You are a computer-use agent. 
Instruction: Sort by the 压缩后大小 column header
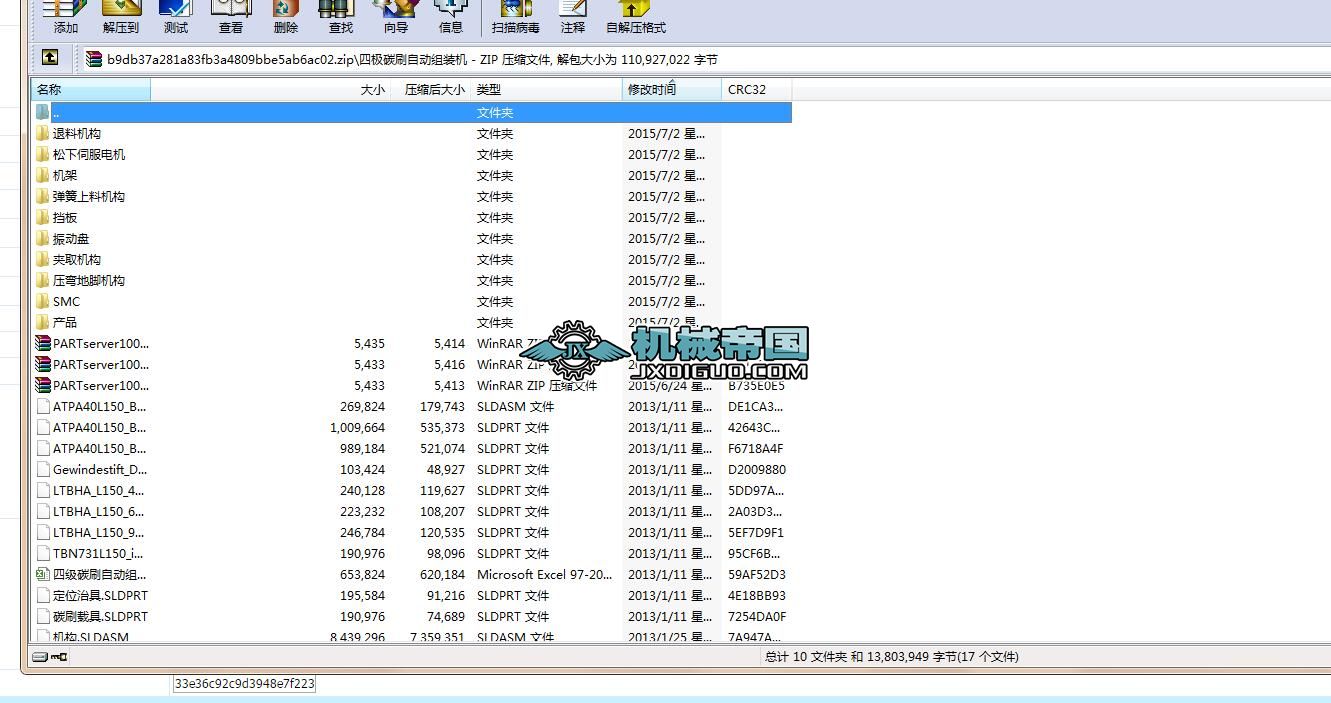click(431, 90)
